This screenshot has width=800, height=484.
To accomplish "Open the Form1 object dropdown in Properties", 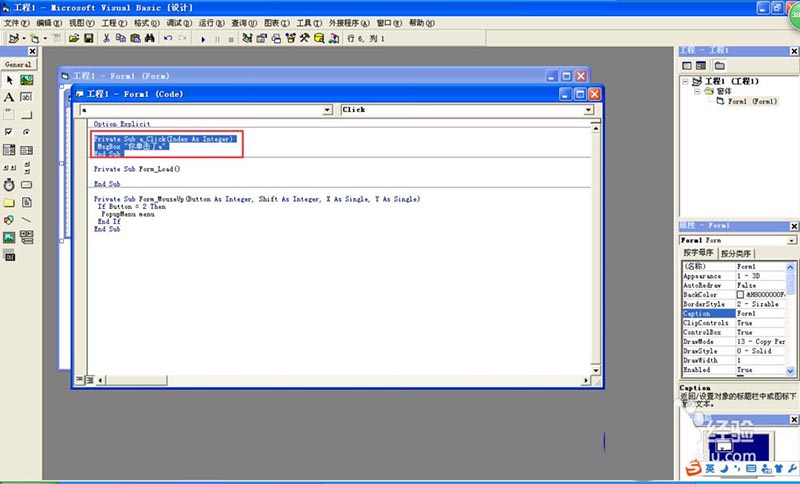I will pos(791,240).
